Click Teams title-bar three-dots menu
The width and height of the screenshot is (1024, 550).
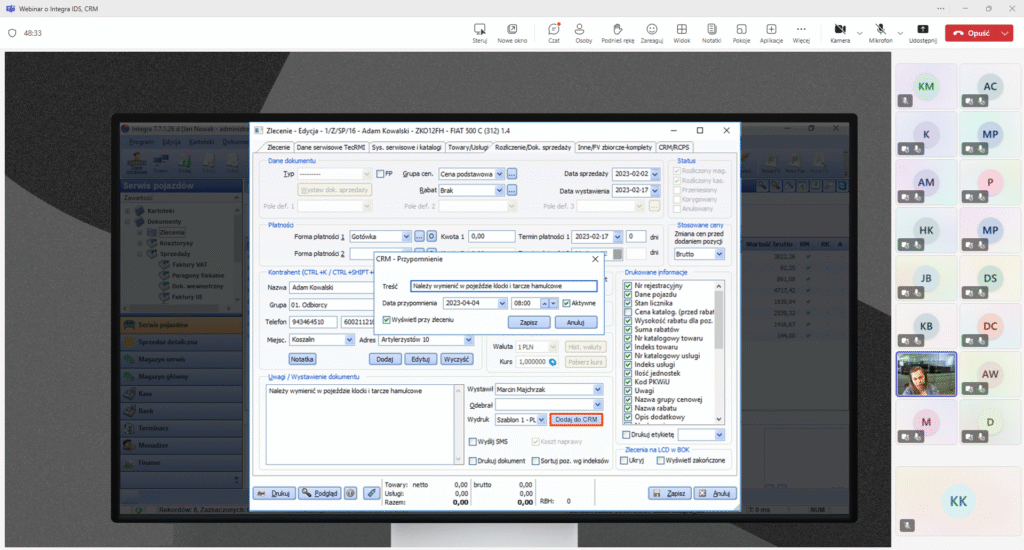[940, 8]
